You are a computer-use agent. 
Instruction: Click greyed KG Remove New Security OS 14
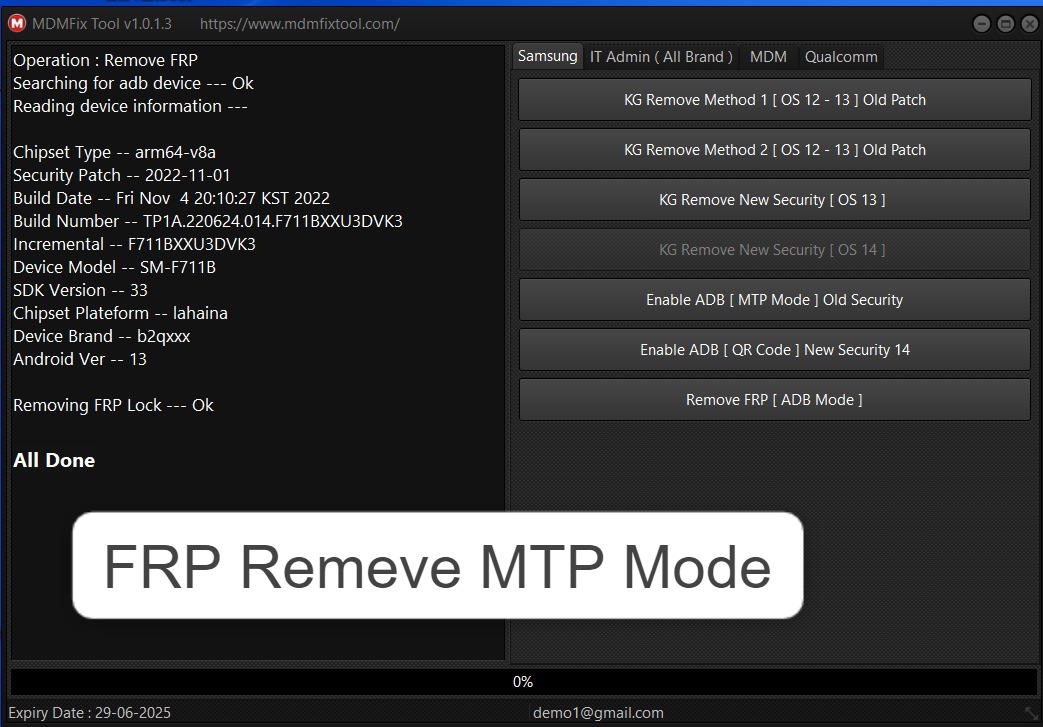click(x=774, y=249)
